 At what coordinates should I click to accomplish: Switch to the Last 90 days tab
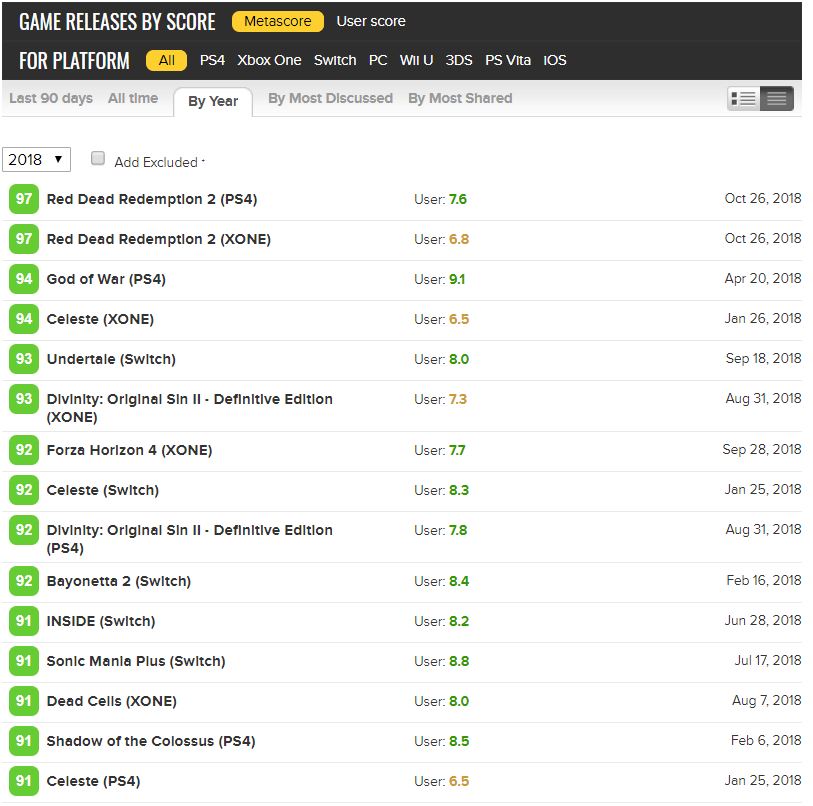(51, 98)
